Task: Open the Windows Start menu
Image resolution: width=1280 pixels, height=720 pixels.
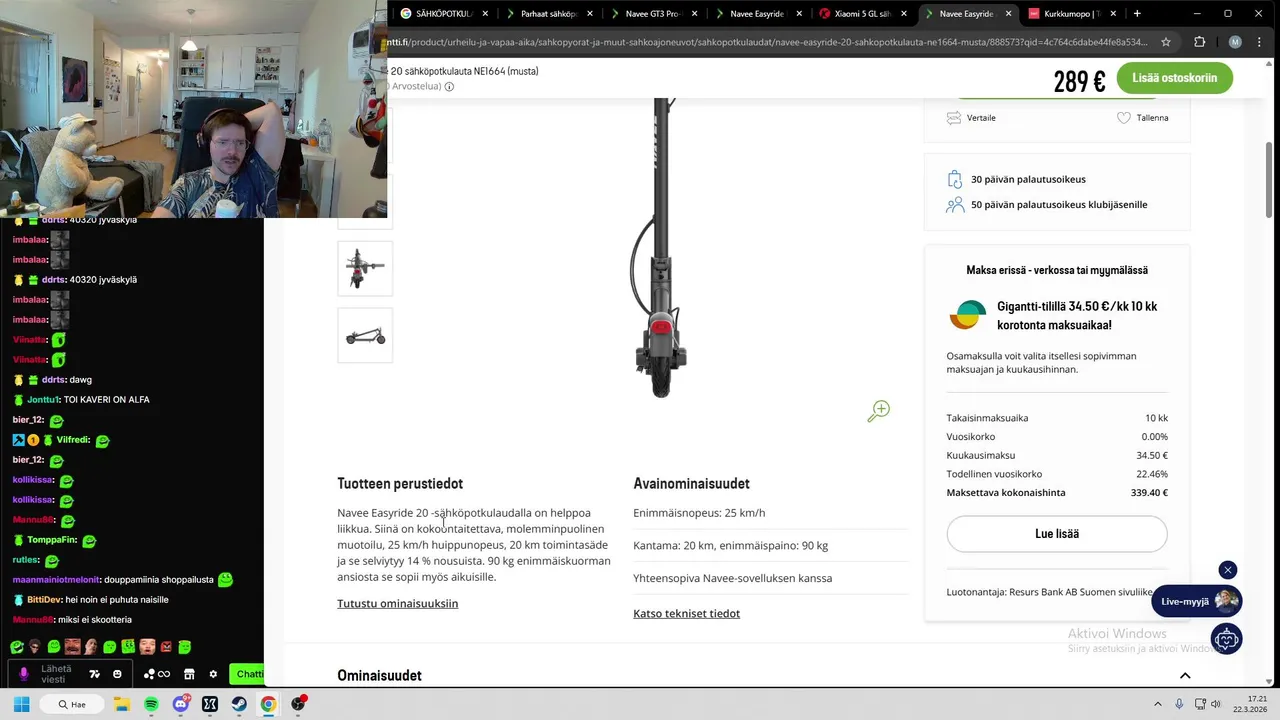Action: click(21, 704)
